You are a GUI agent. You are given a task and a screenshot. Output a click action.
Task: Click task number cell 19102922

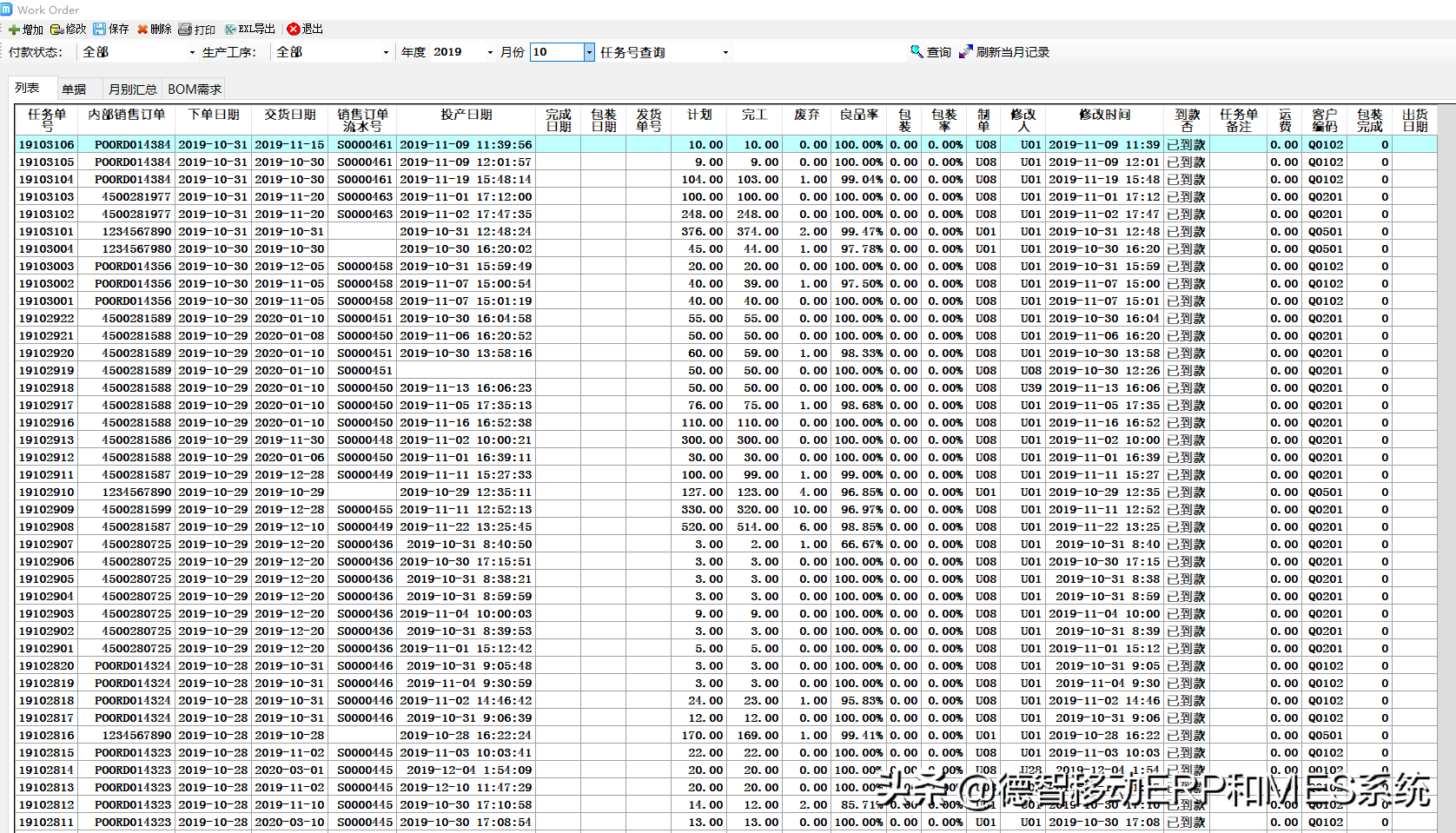point(47,318)
